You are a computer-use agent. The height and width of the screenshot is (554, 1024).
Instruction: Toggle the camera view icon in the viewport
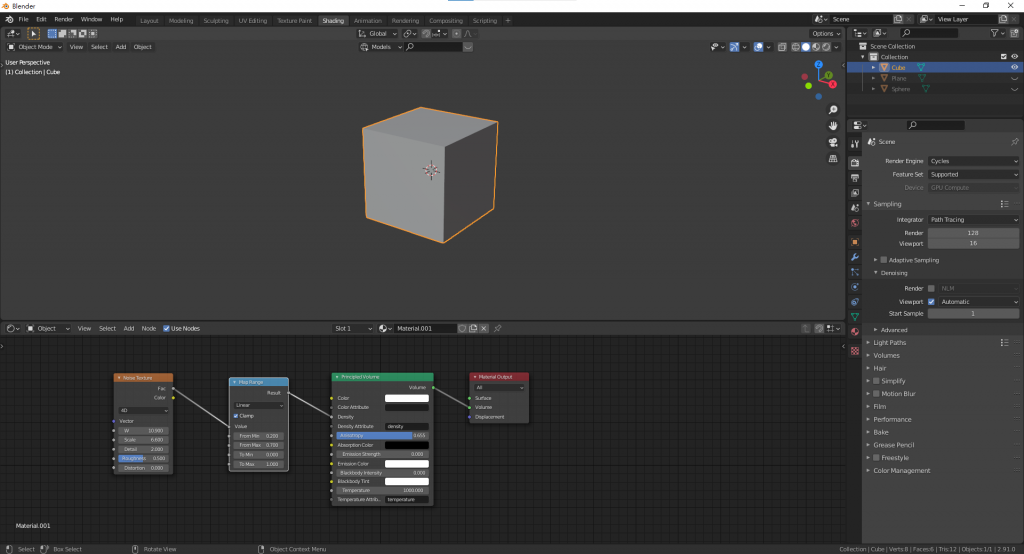[833, 143]
